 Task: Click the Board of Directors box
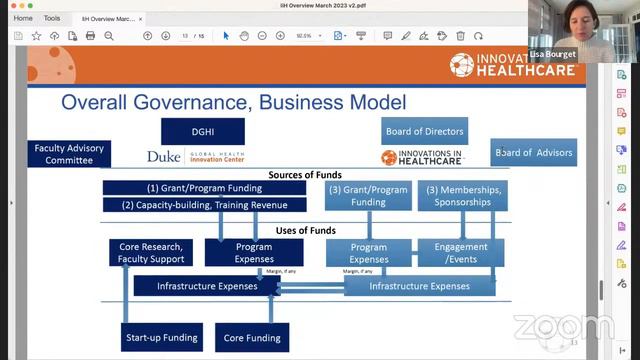pyautogui.click(x=424, y=131)
